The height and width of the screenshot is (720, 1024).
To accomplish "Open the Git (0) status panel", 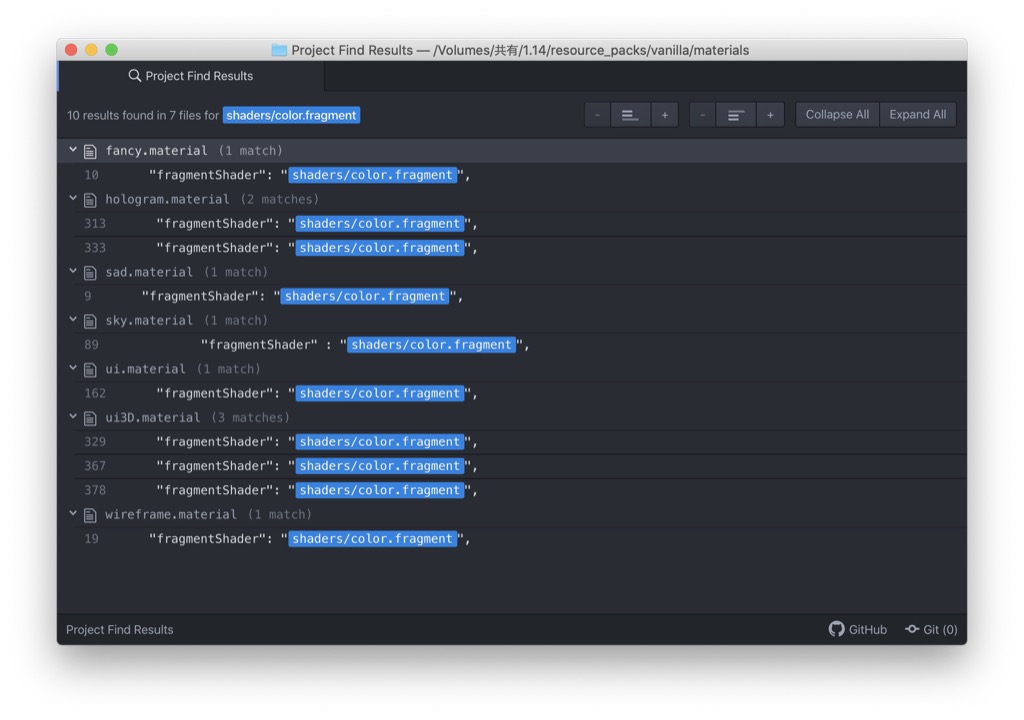I will [931, 629].
